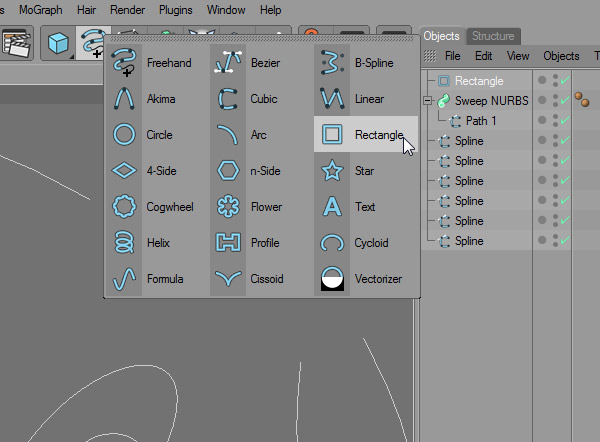The width and height of the screenshot is (600, 442).
Task: Switch to the Structure tab
Action: [493, 36]
